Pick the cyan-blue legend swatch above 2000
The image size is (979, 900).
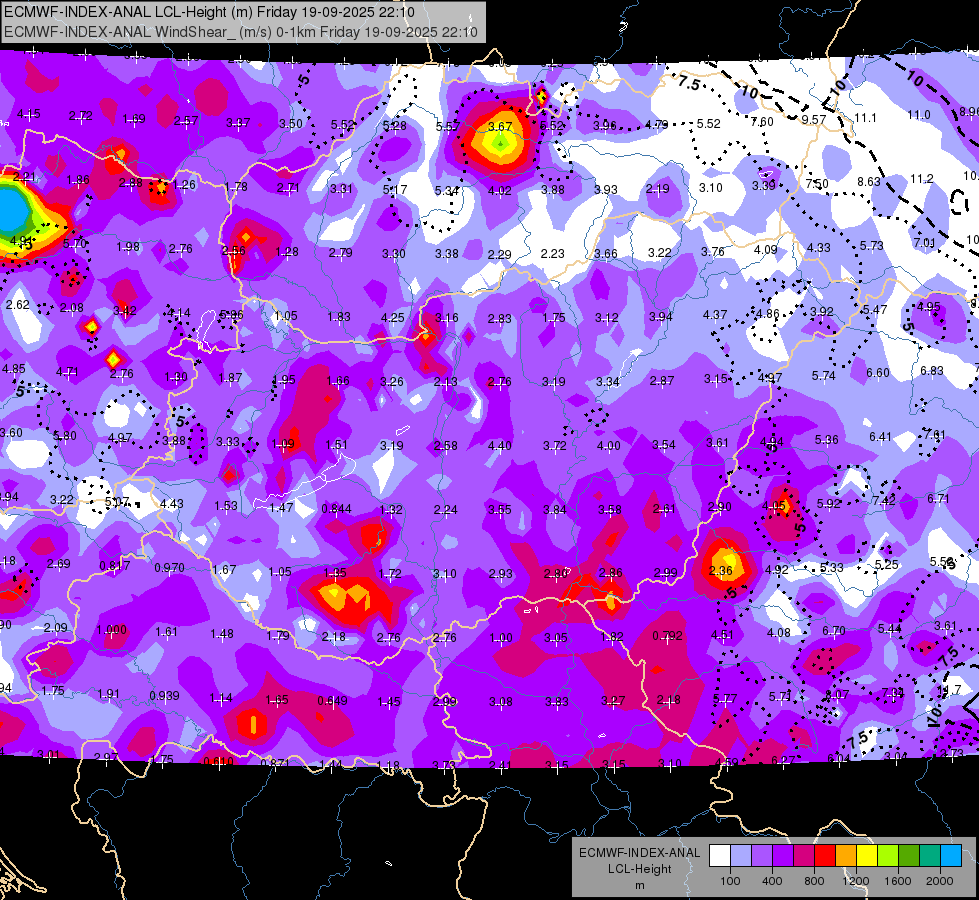point(951,855)
